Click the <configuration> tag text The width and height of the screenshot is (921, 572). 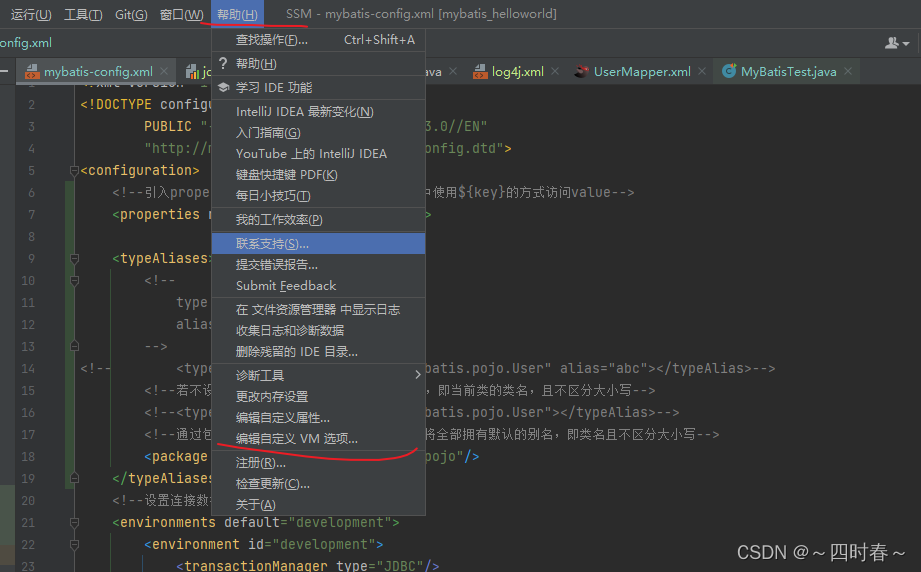click(140, 170)
